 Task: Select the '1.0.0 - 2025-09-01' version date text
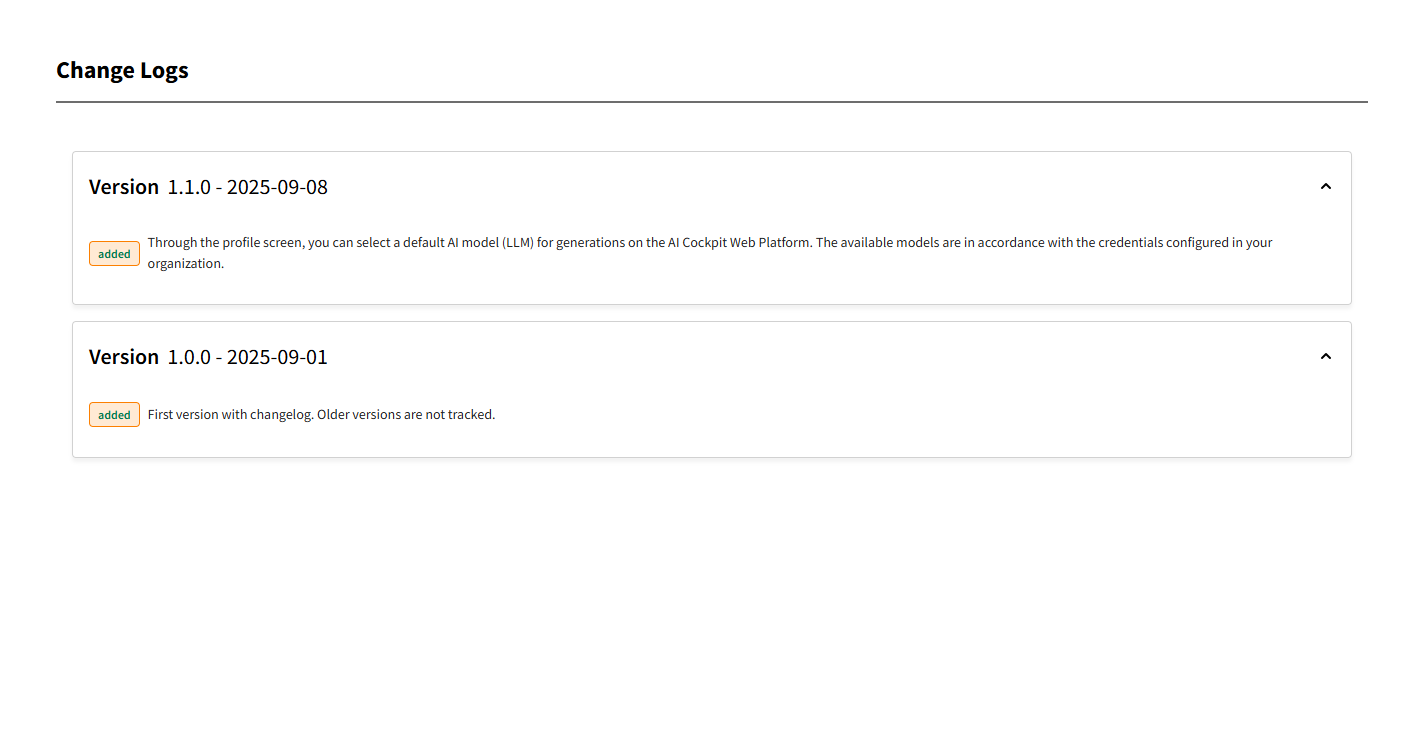247,357
